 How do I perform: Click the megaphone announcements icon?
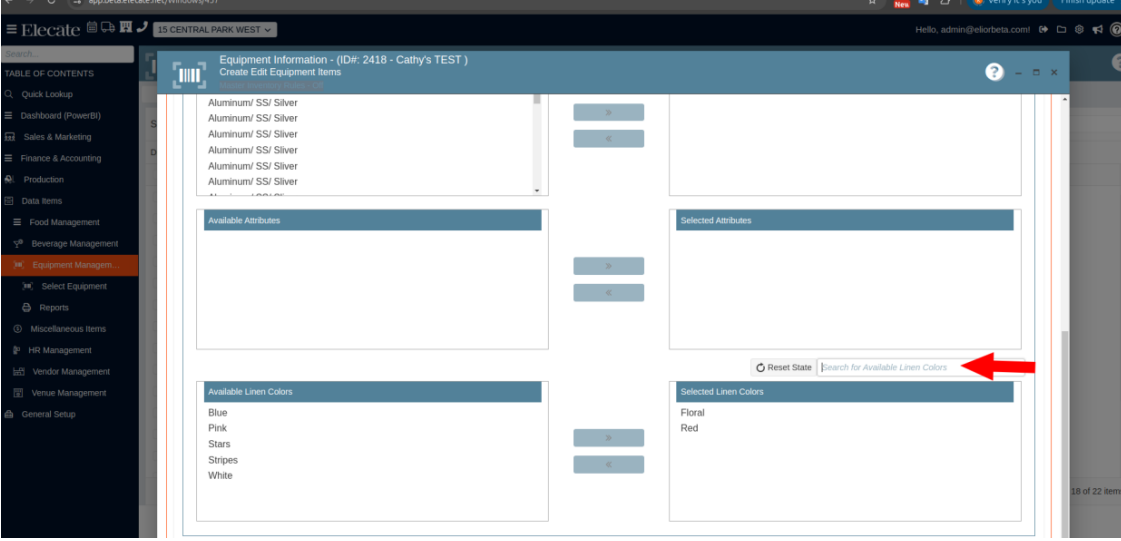click(x=1097, y=29)
